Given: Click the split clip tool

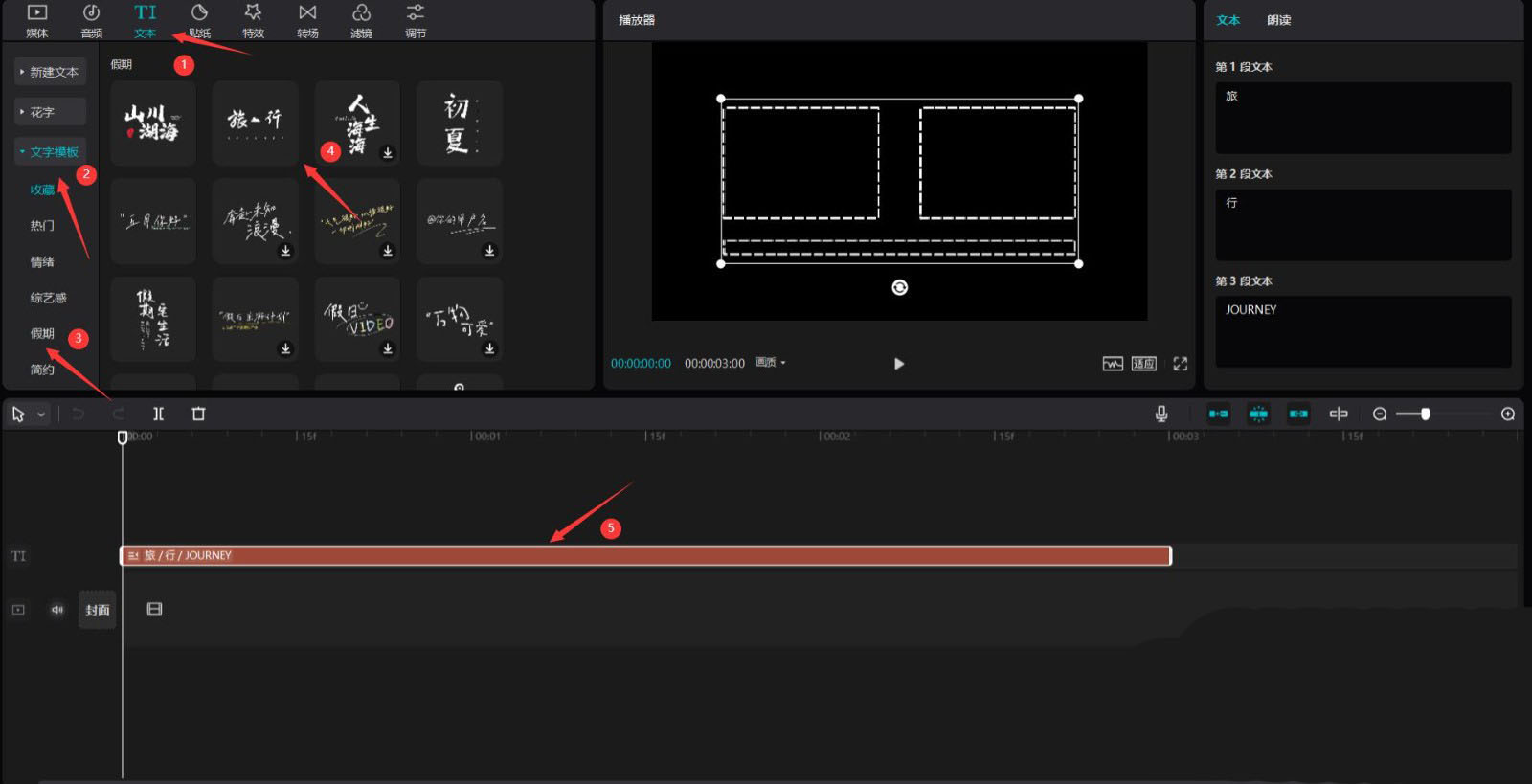Looking at the screenshot, I should [x=158, y=414].
